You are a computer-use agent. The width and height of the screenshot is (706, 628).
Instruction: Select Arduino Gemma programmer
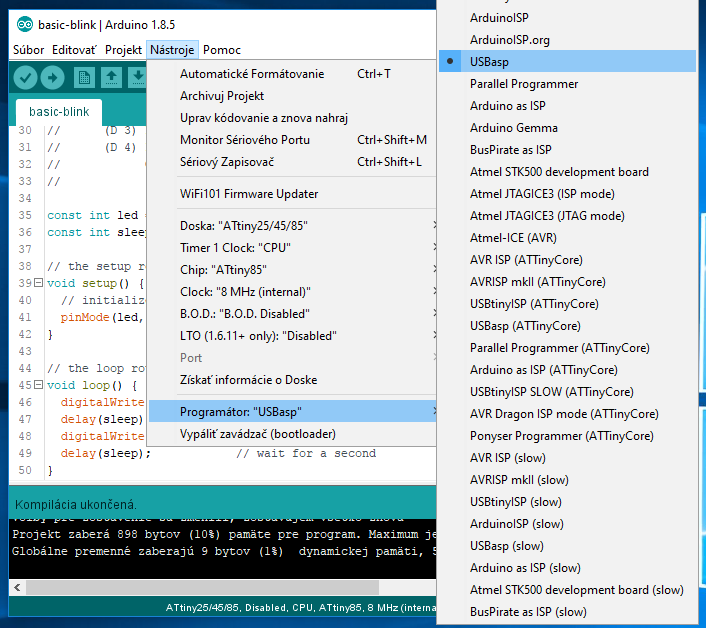pos(567,128)
